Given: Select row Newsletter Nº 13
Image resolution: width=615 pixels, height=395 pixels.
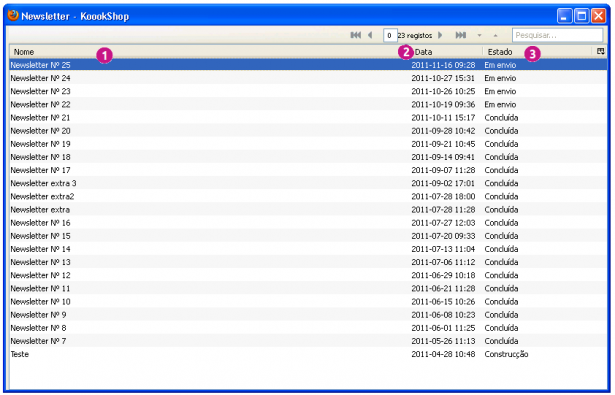Looking at the screenshot, I should (x=308, y=262).
